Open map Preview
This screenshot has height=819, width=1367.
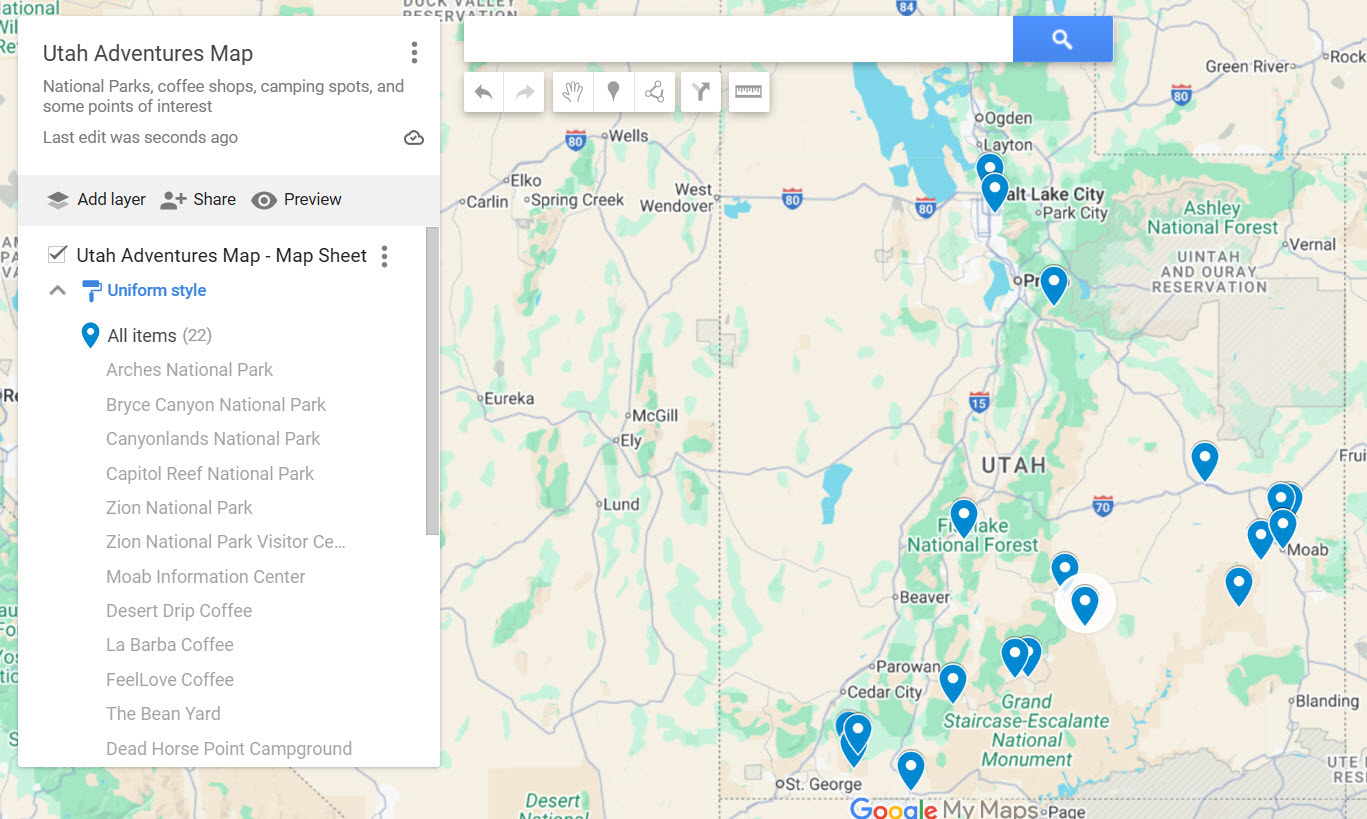tap(297, 199)
